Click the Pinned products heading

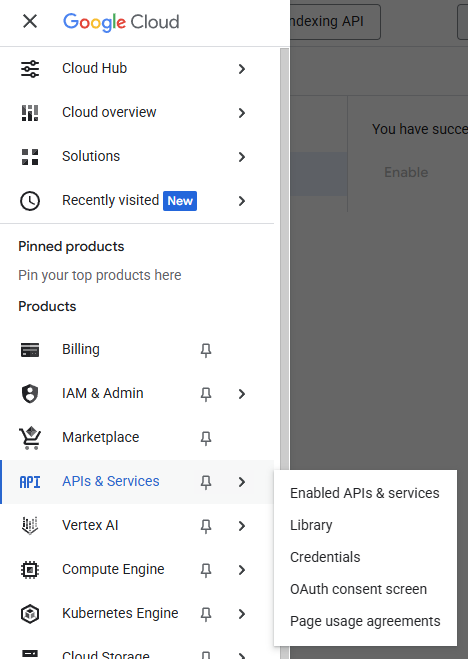click(71, 246)
